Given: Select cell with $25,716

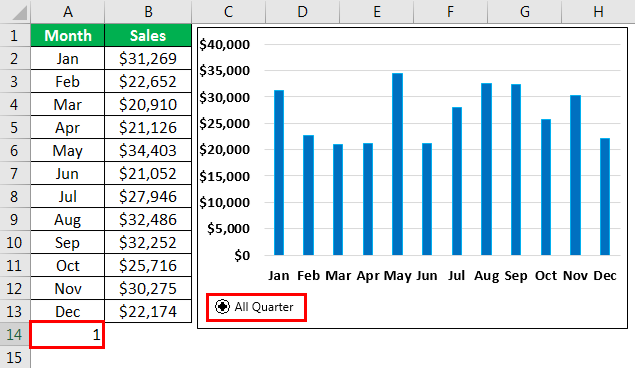Looking at the screenshot, I should coord(148,266).
